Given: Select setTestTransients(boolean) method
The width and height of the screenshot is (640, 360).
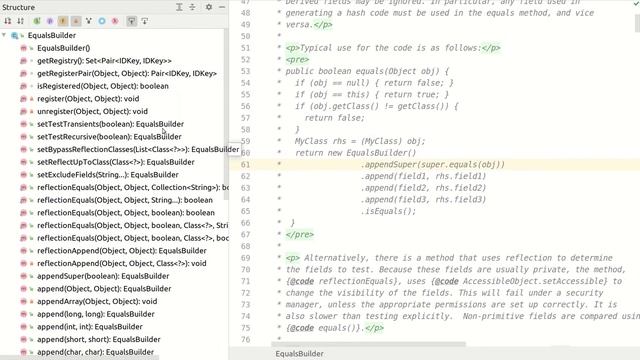Looking at the screenshot, I should [110, 124].
